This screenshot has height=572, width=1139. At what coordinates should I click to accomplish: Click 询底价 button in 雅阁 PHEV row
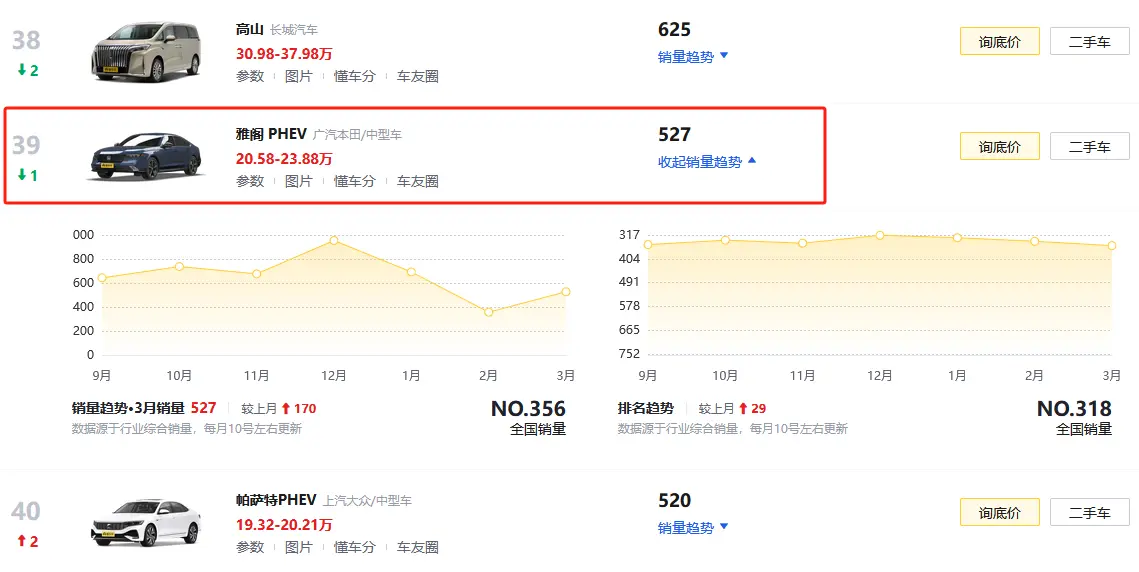(x=1000, y=146)
